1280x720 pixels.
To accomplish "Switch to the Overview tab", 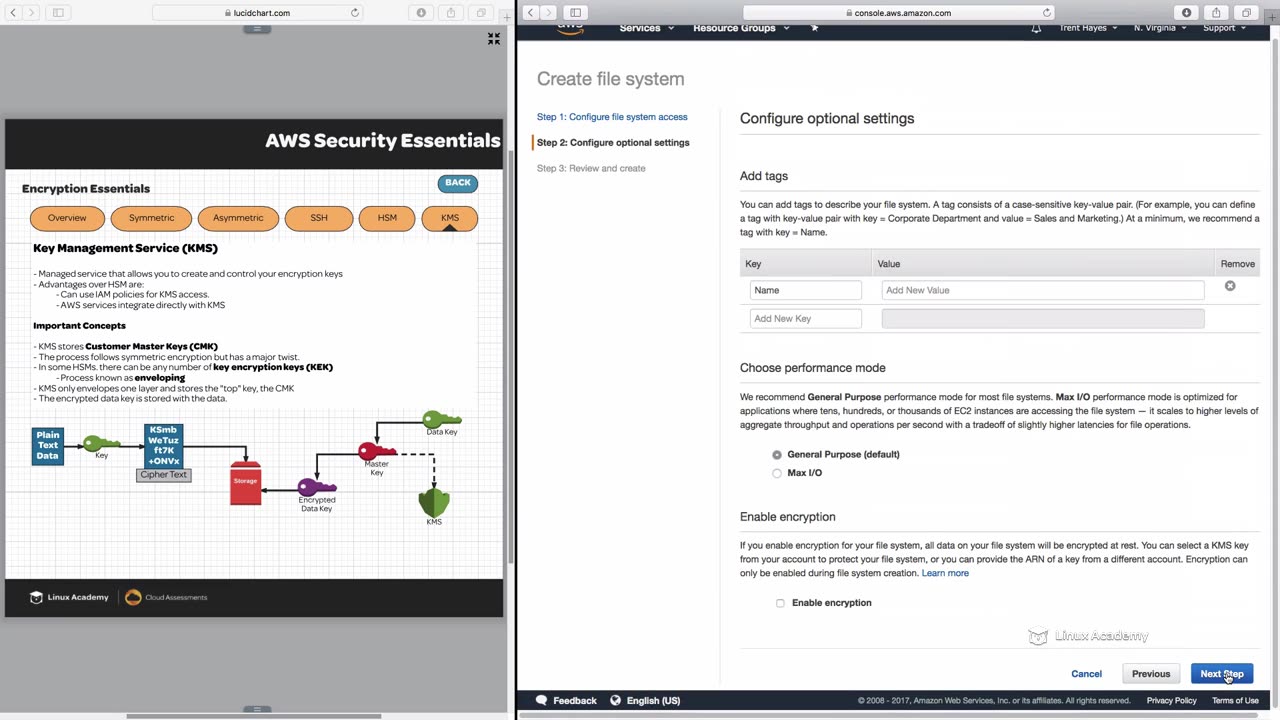I will [x=67, y=218].
